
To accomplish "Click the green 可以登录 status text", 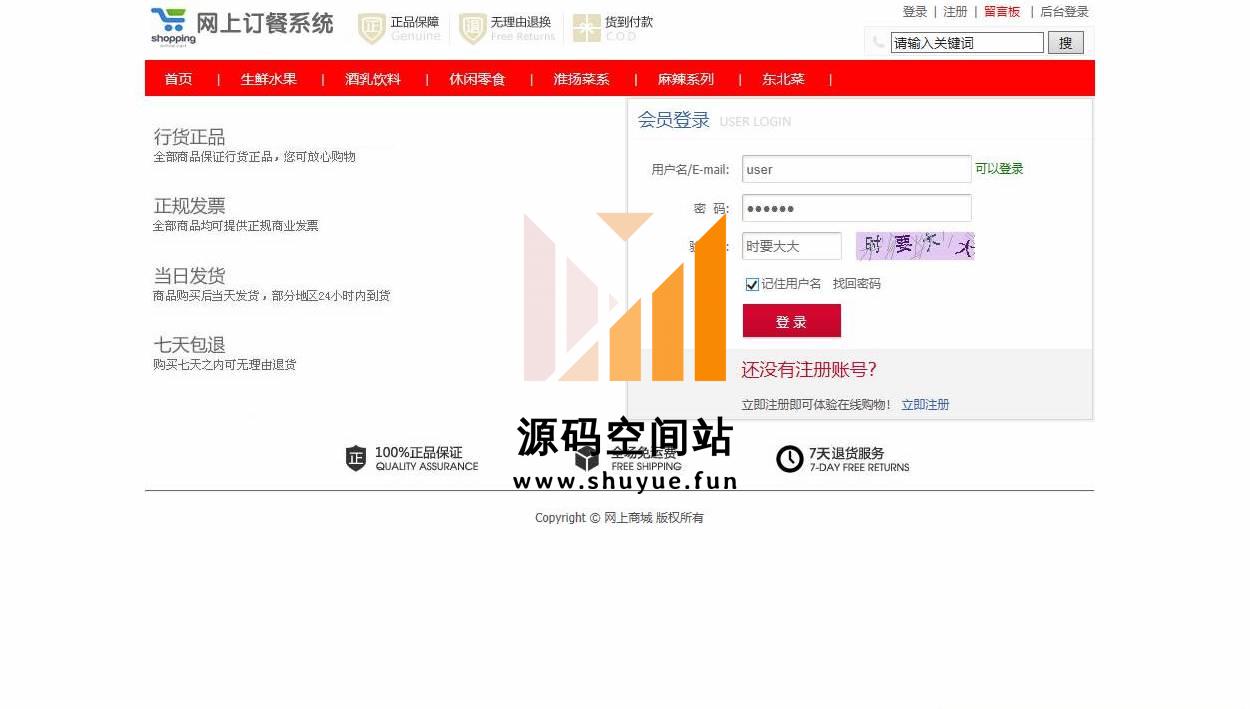I will (x=999, y=169).
